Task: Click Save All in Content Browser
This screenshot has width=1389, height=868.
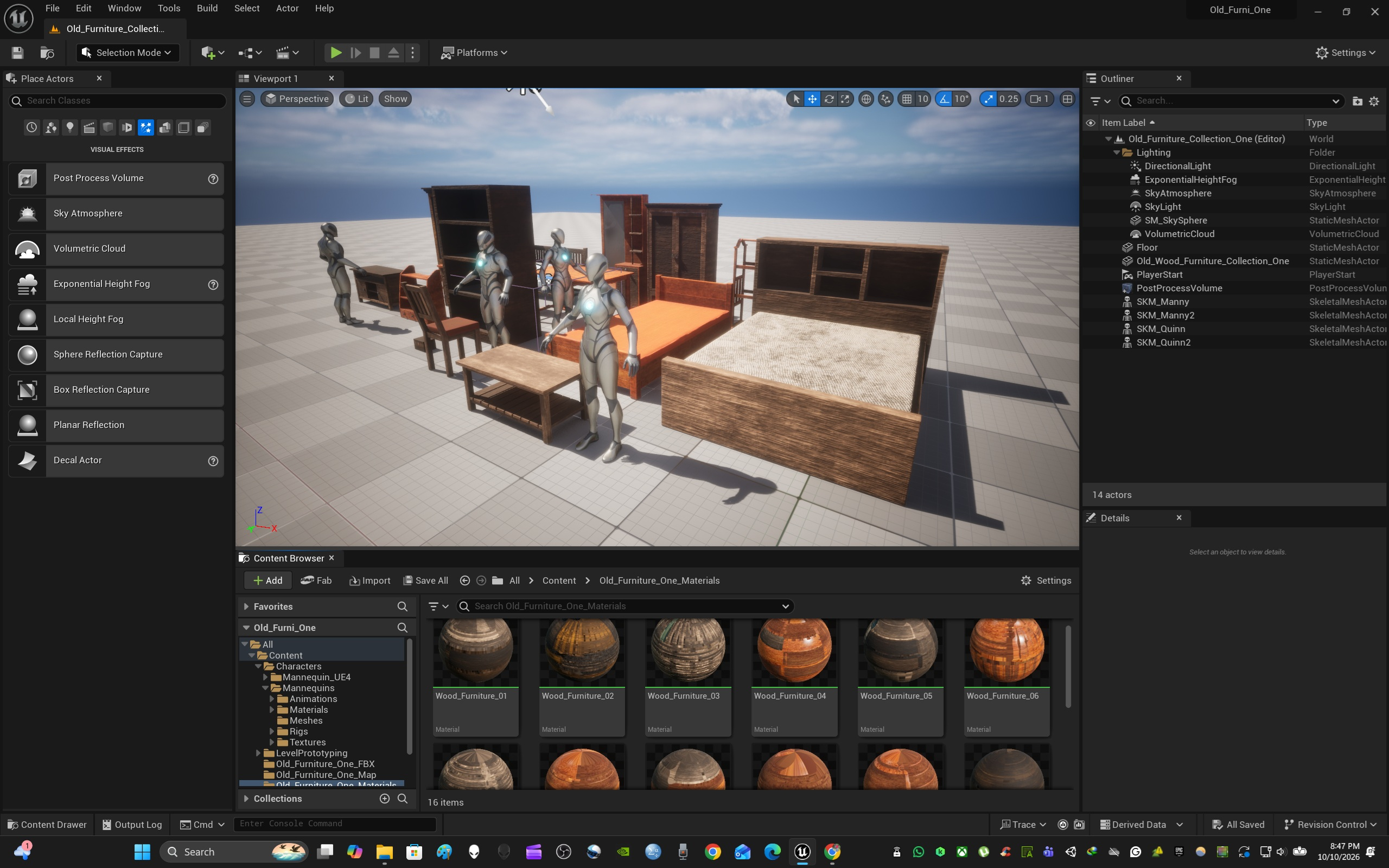Action: [425, 580]
